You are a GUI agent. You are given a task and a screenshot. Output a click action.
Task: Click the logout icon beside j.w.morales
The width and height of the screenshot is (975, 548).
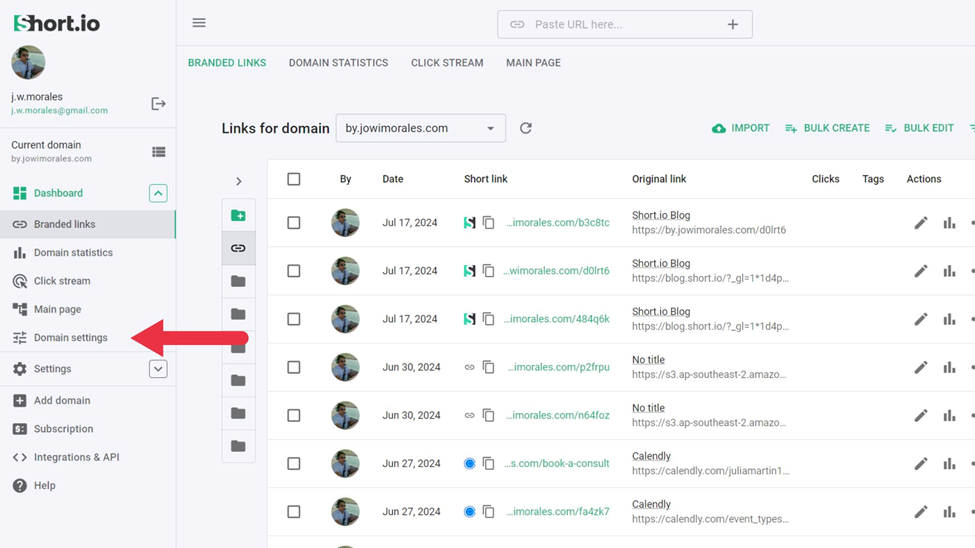(158, 104)
